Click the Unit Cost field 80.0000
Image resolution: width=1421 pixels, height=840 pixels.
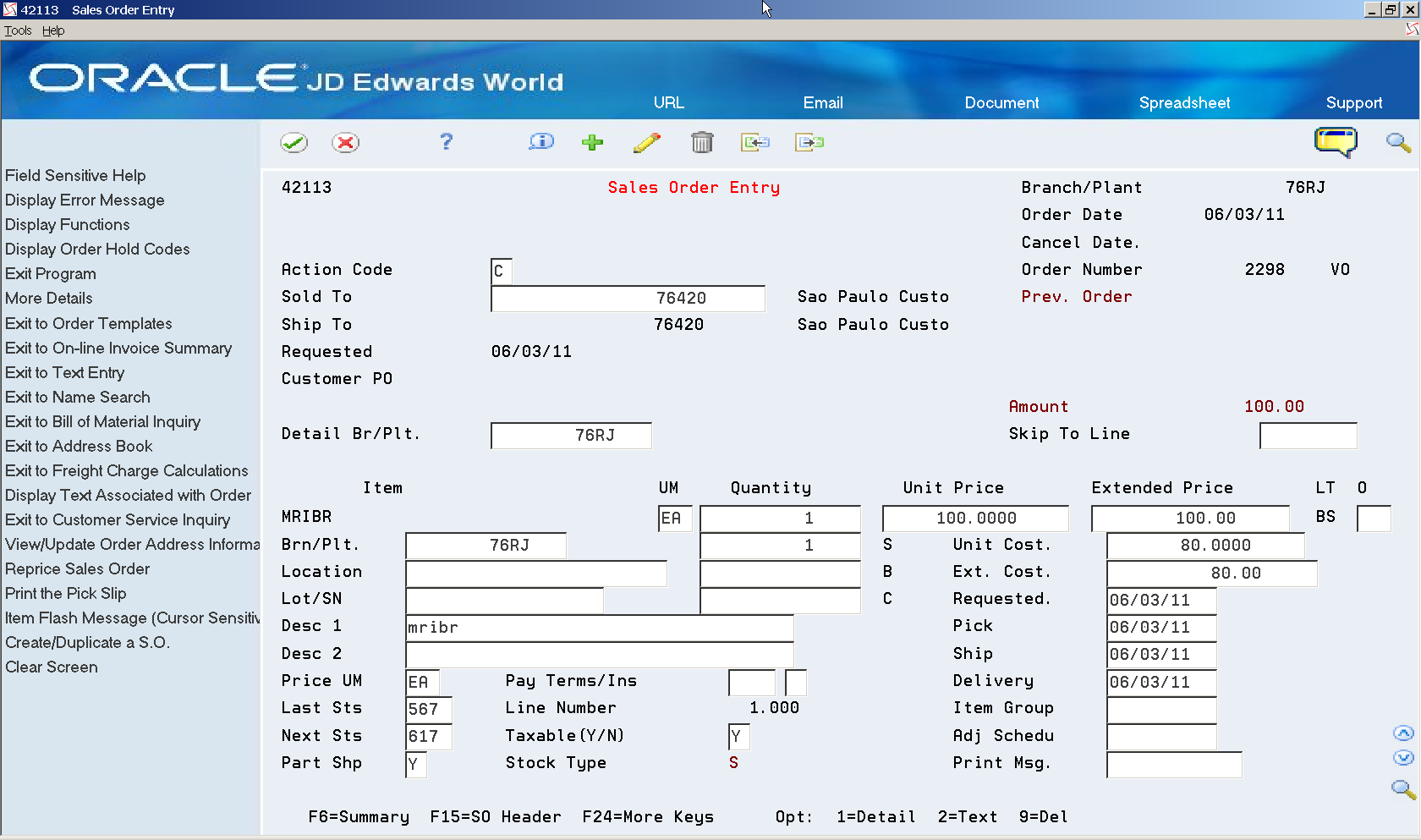tap(1205, 545)
